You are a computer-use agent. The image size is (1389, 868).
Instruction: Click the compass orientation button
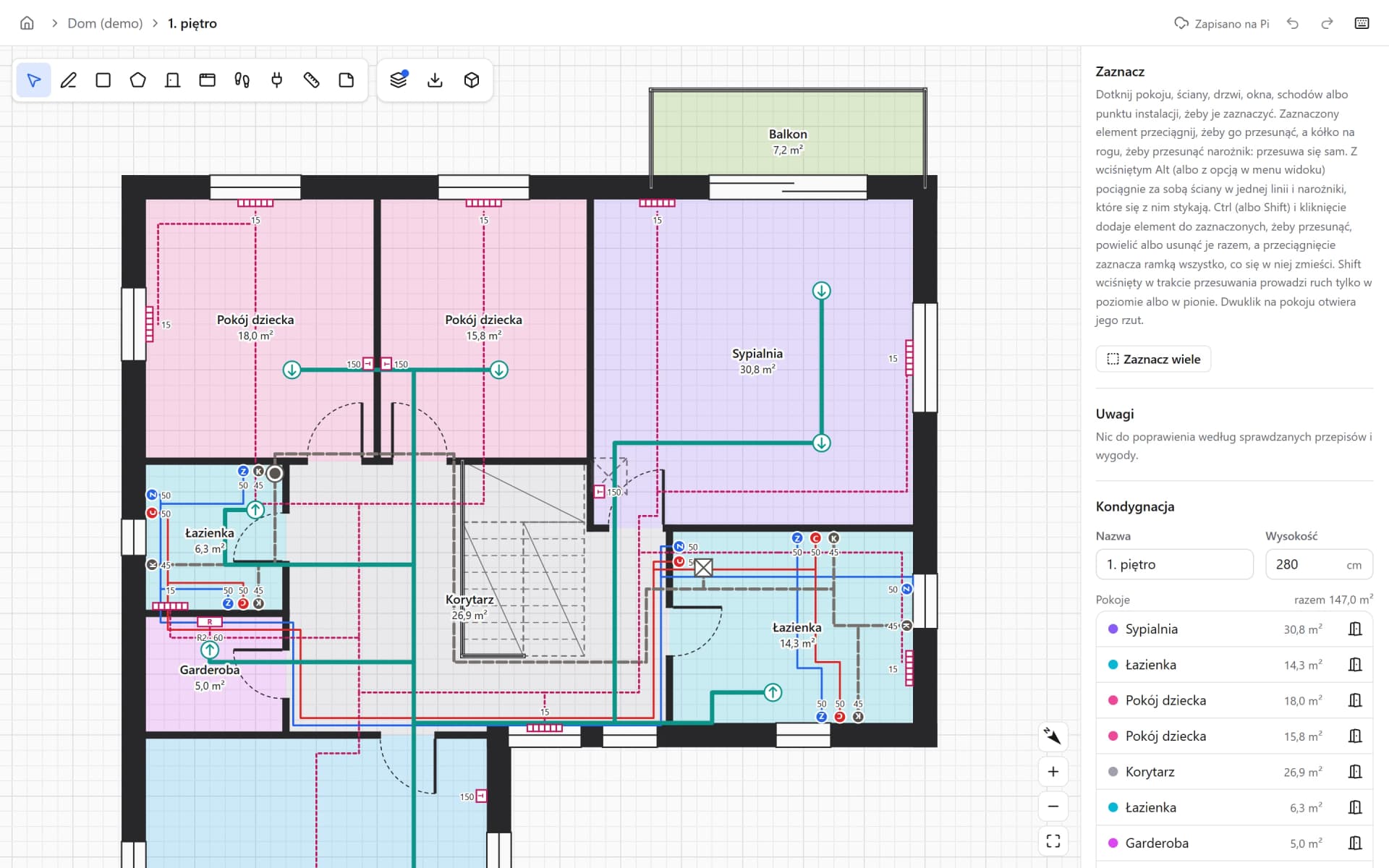point(1053,737)
